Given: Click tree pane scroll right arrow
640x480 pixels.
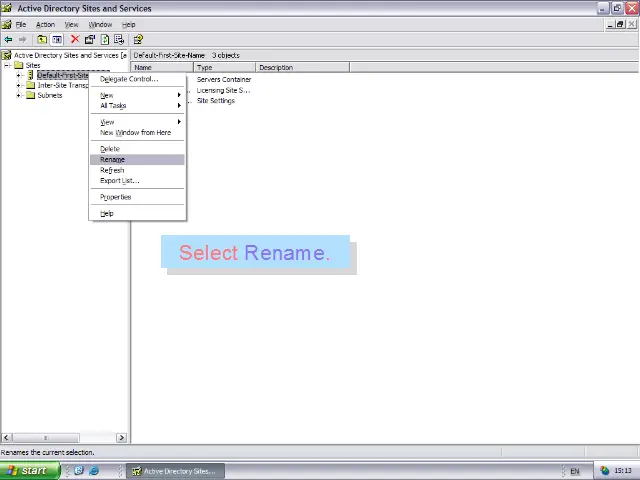Looking at the screenshot, I should (121, 438).
